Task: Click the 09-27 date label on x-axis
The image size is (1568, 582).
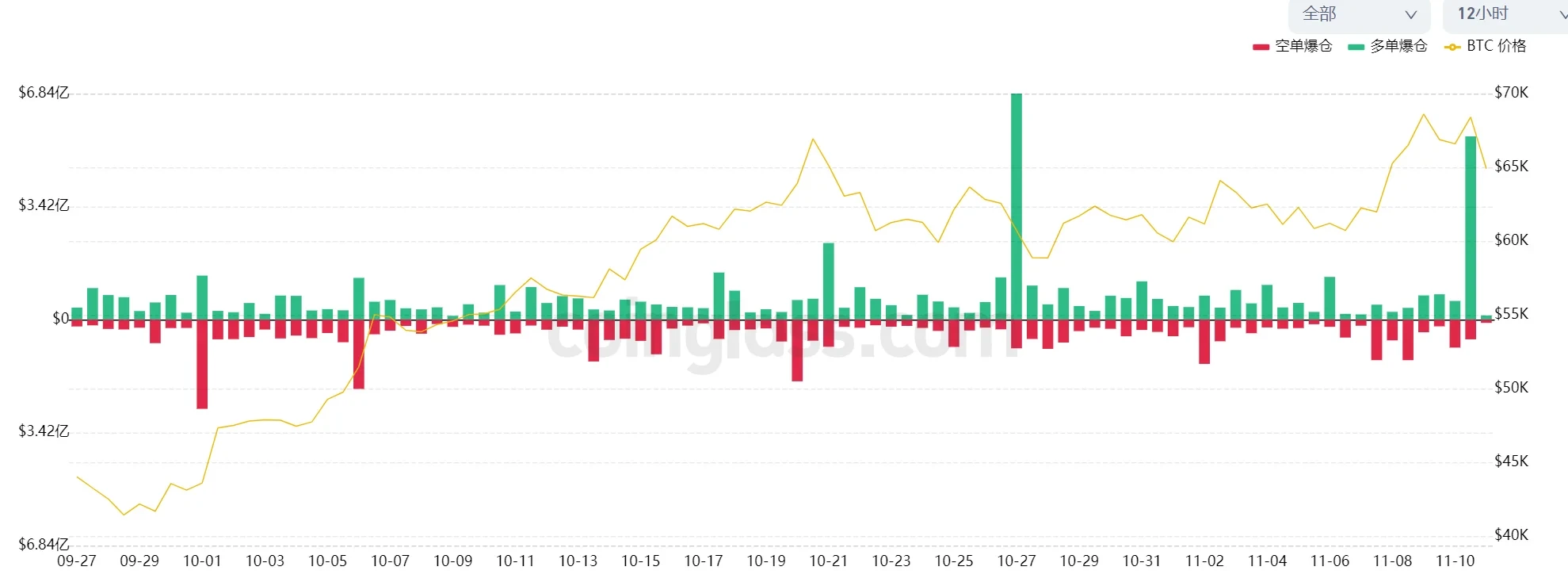Action: pyautogui.click(x=77, y=561)
